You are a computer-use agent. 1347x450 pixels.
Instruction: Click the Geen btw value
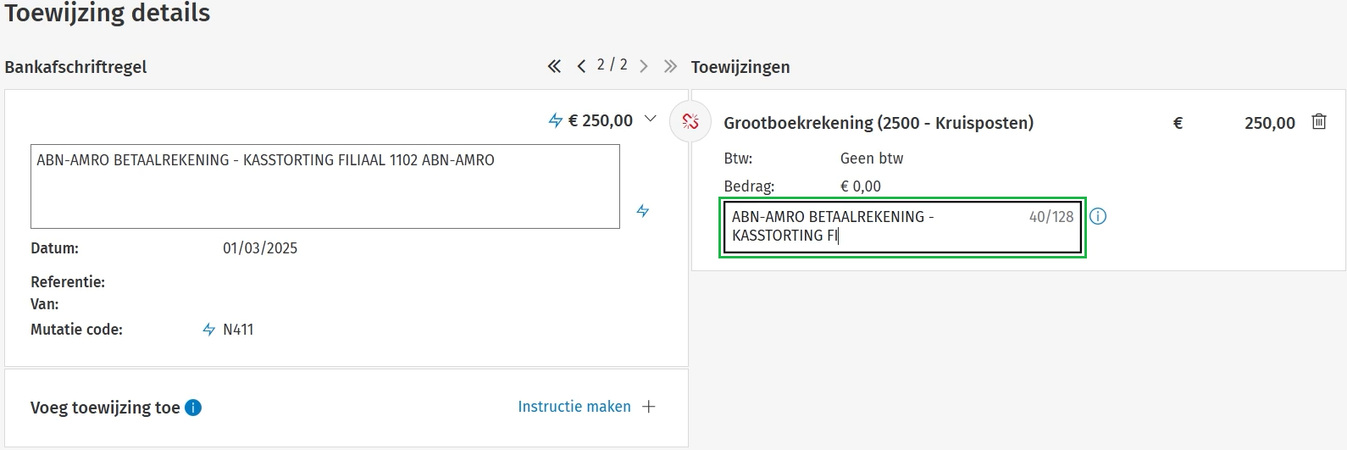point(872,158)
